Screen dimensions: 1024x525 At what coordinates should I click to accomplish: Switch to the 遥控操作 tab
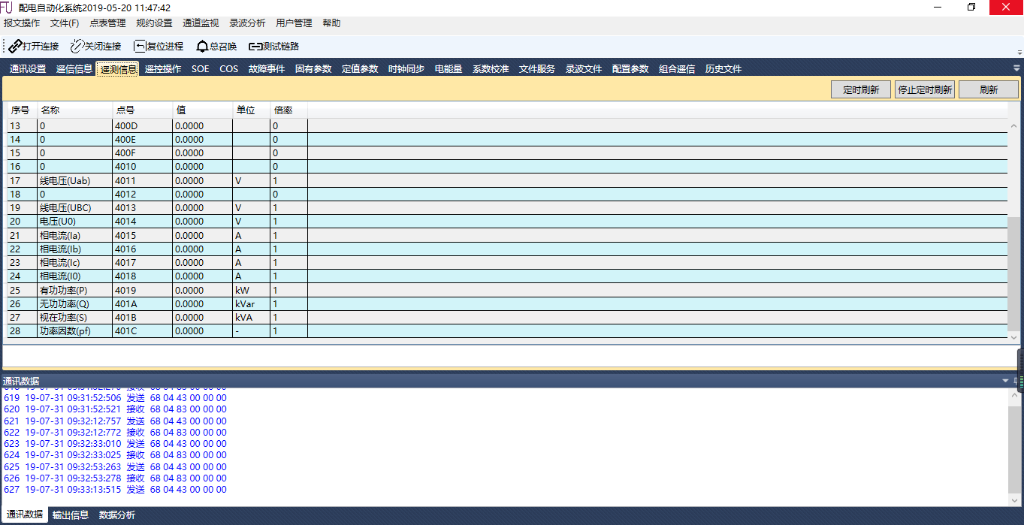[163, 69]
